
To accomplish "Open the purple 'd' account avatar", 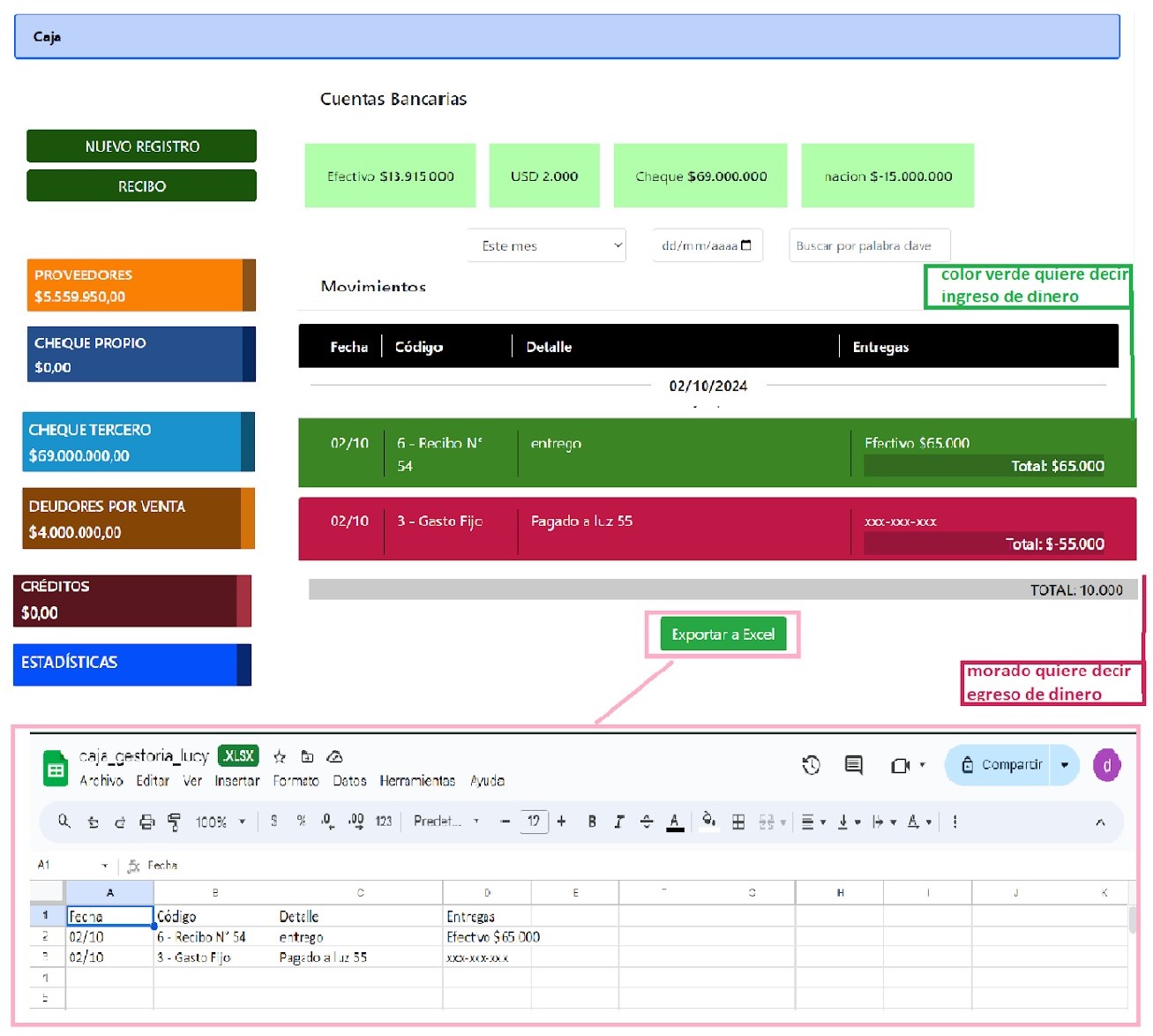I will pyautogui.click(x=1106, y=765).
